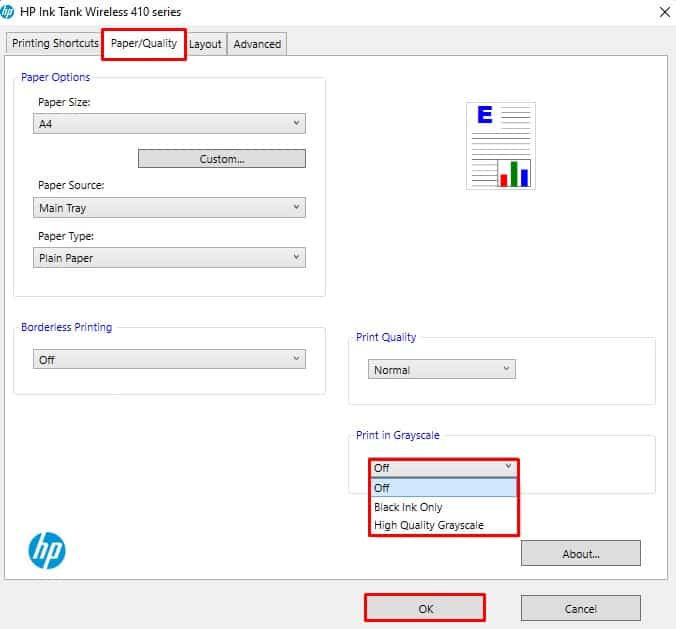Switch to the Printing Shortcuts tab
This screenshot has height=629, width=676.
[55, 43]
